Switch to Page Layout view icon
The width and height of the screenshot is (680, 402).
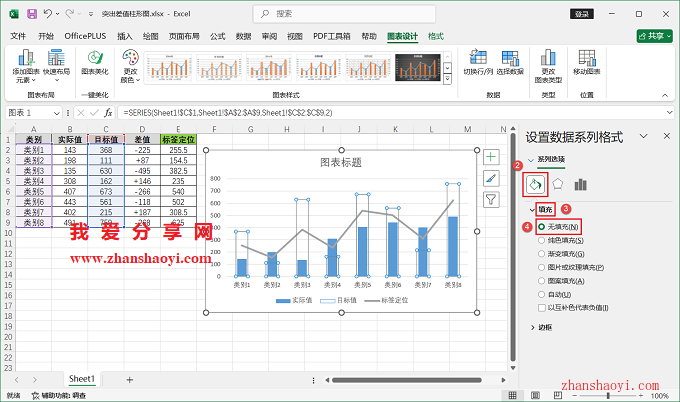[536, 395]
